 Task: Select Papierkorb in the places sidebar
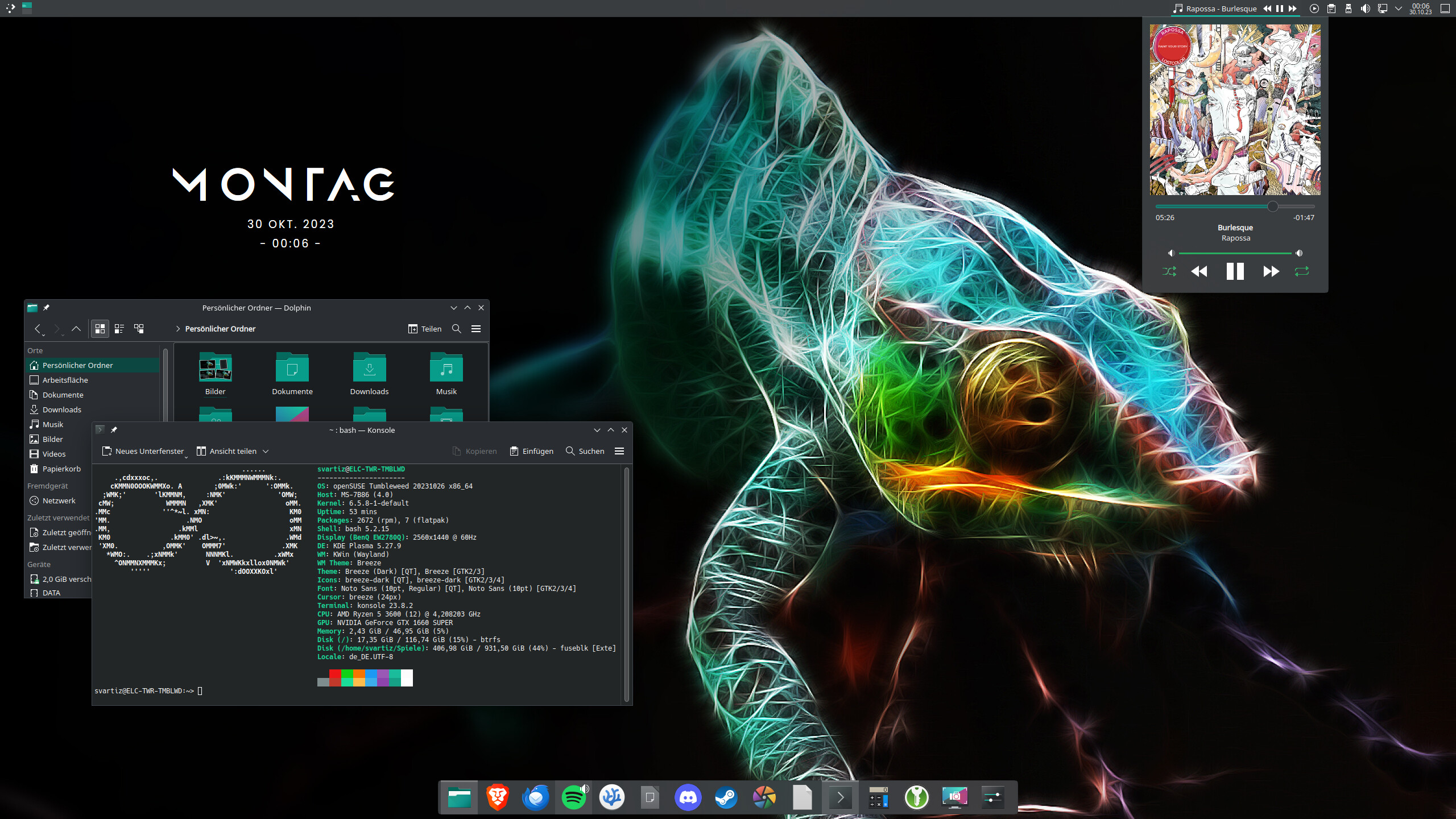point(61,469)
